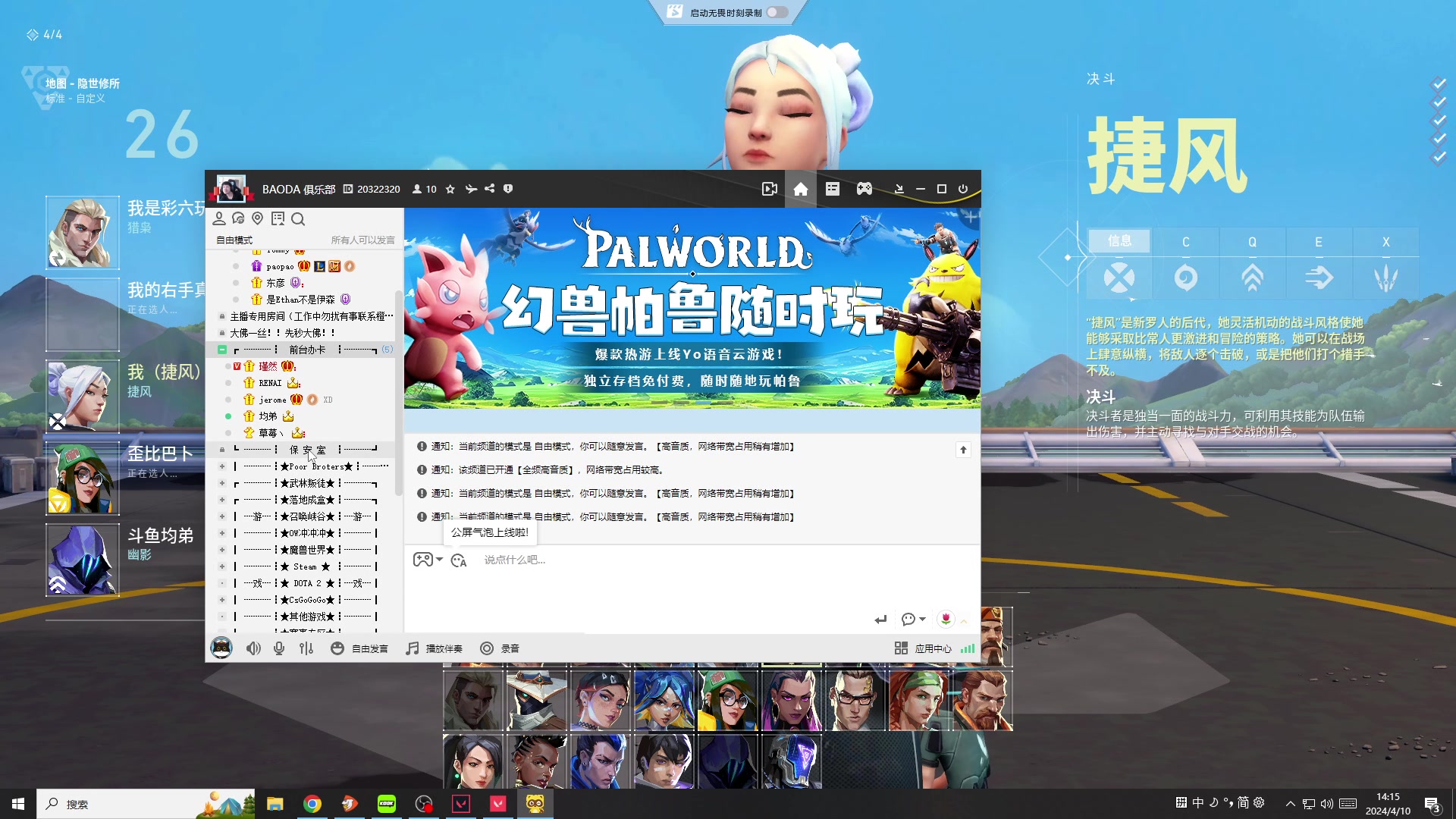Click the speaker volume icon in YY bottom bar
This screenshot has width=1456, height=819.
tap(253, 648)
